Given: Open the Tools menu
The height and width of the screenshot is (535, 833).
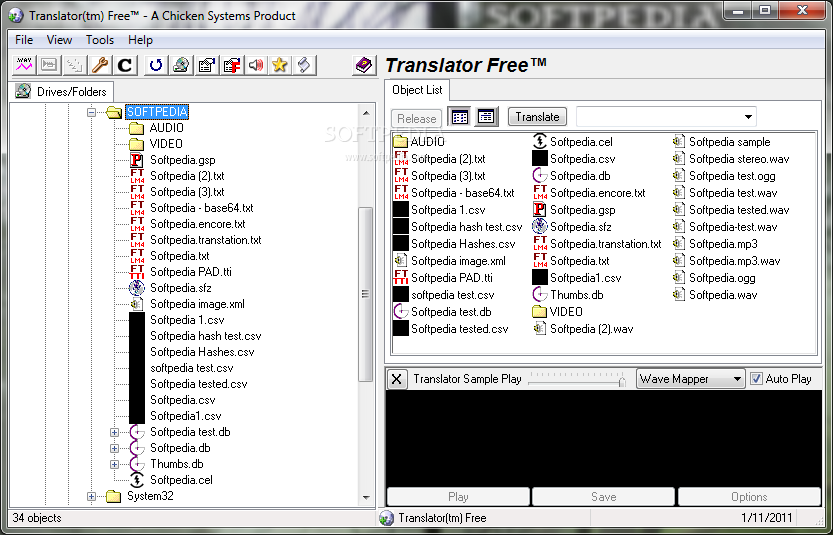Looking at the screenshot, I should 100,40.
